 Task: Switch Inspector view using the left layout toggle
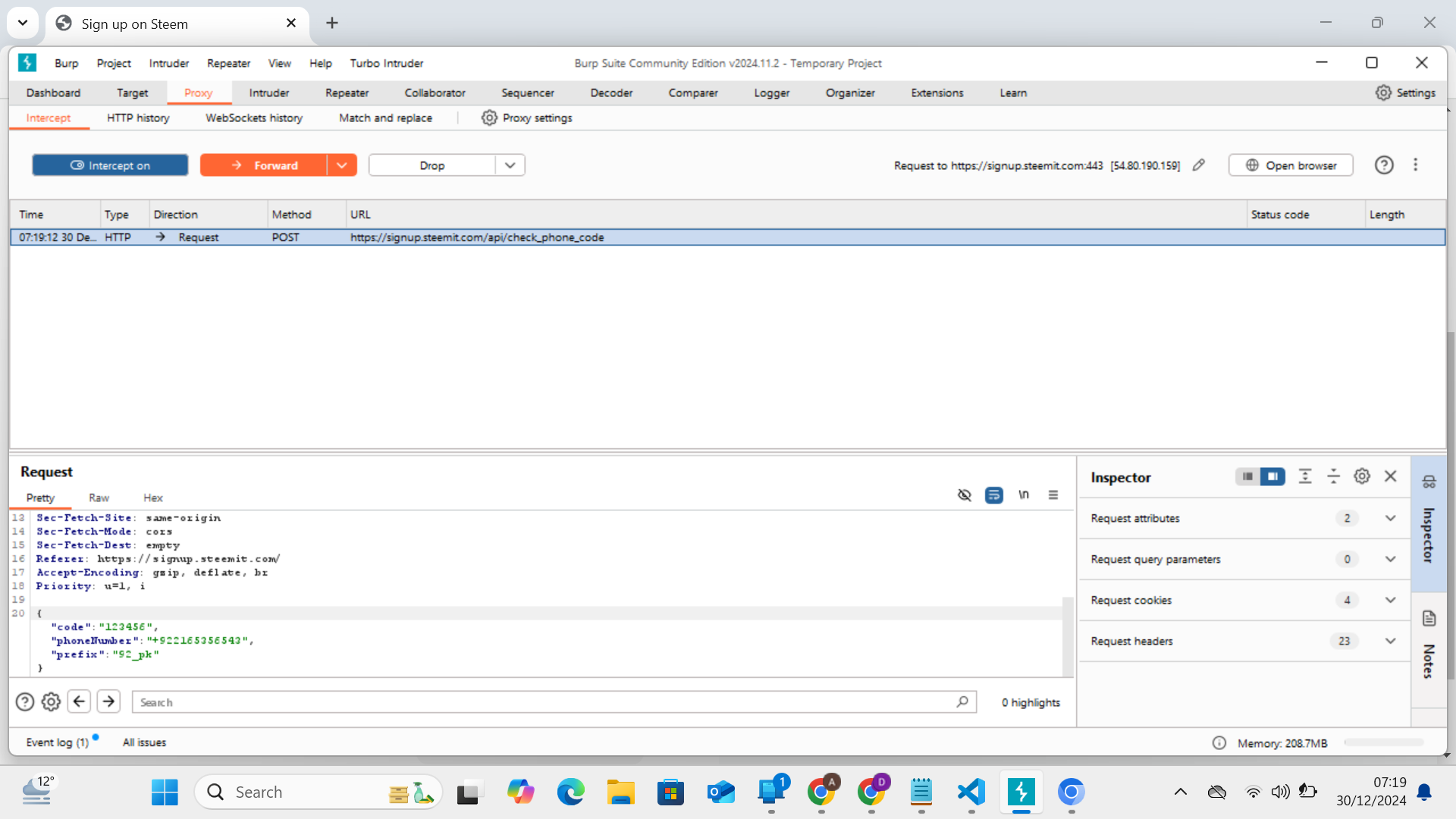pyautogui.click(x=1247, y=476)
